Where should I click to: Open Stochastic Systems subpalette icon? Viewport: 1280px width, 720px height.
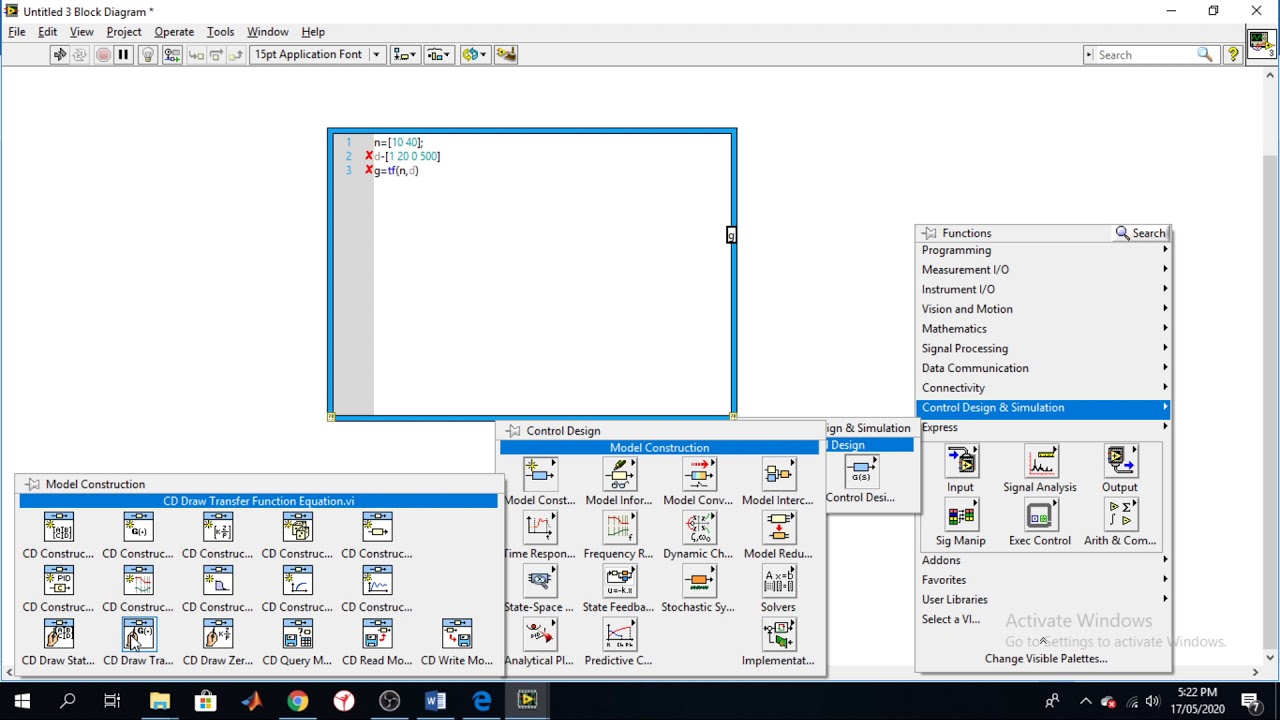698,581
